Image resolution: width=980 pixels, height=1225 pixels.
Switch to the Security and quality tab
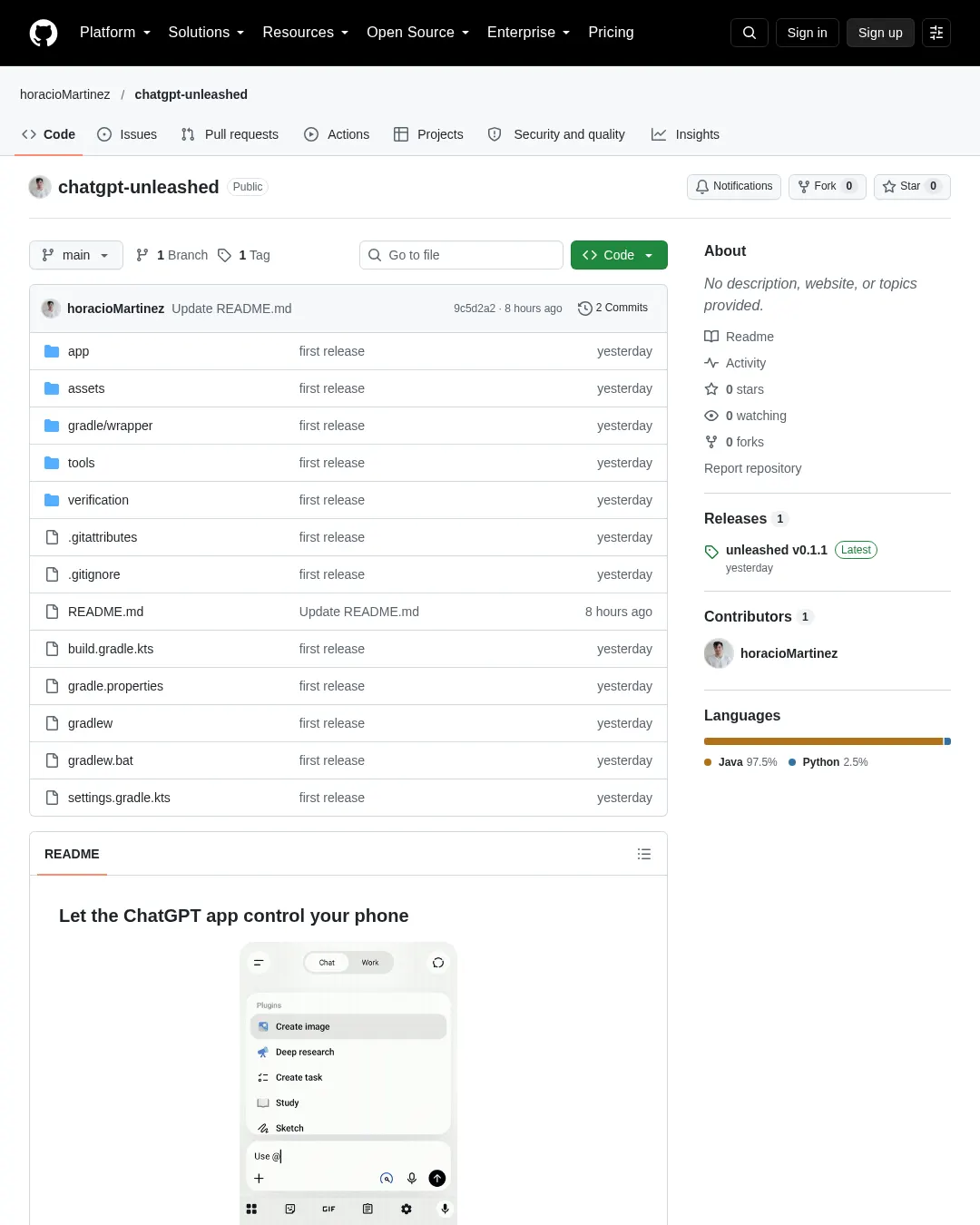pyautogui.click(x=556, y=134)
